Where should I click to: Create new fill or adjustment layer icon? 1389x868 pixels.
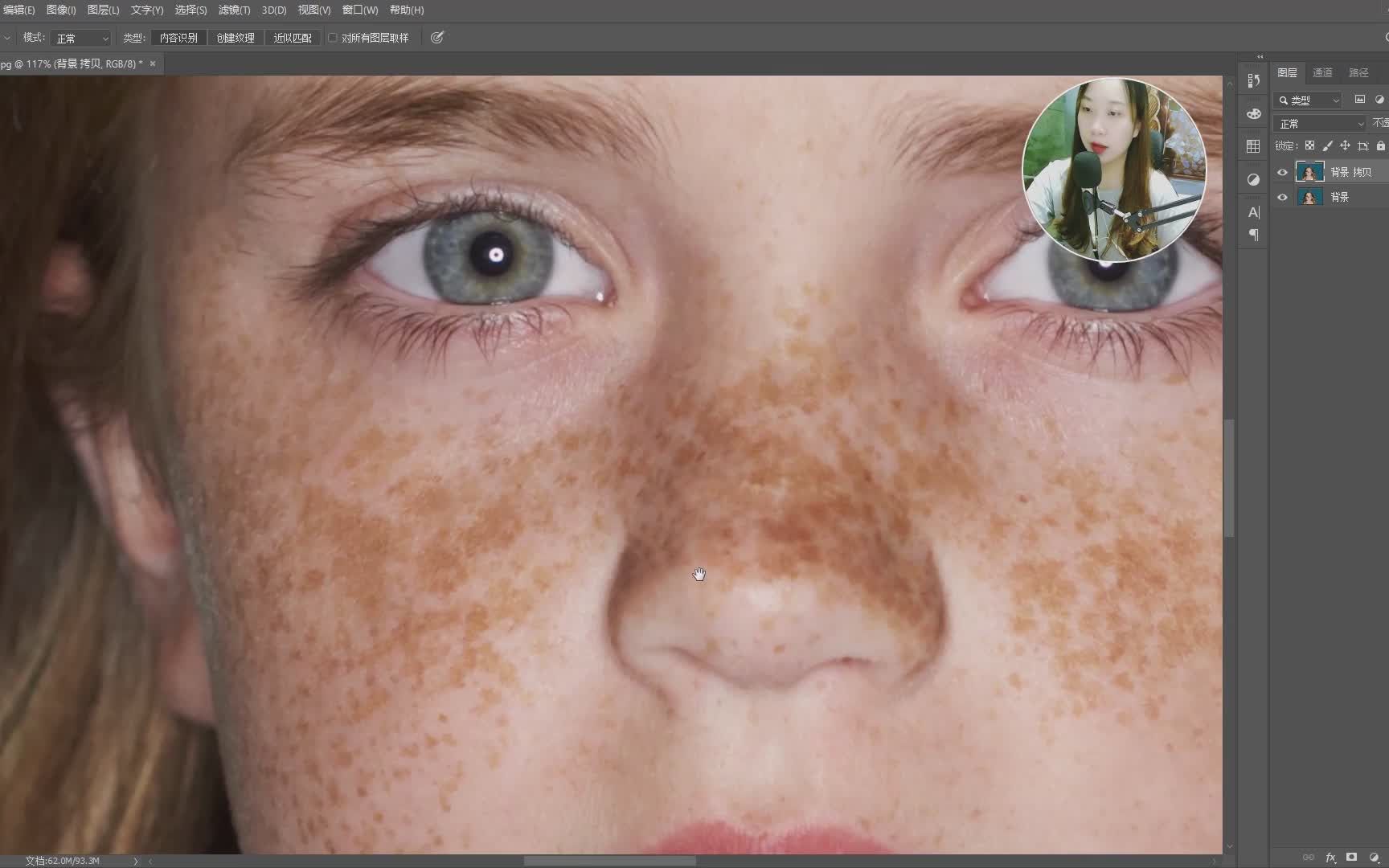[x=1374, y=858]
